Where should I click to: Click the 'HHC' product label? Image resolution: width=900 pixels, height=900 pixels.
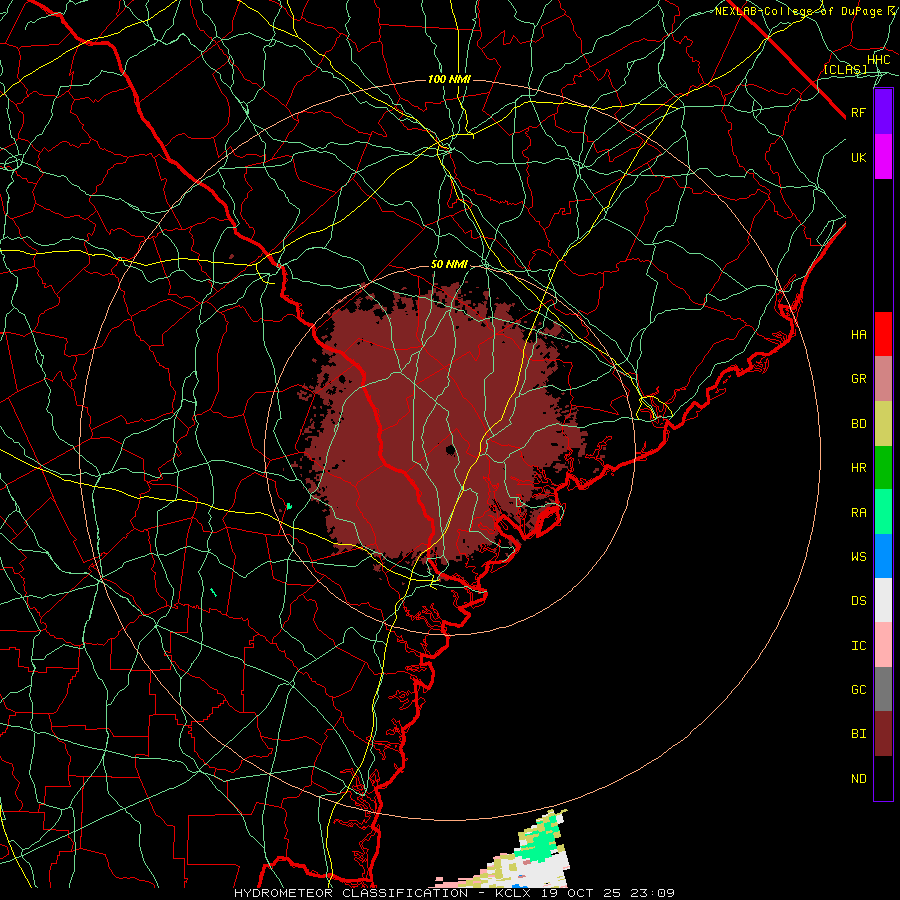point(878,60)
